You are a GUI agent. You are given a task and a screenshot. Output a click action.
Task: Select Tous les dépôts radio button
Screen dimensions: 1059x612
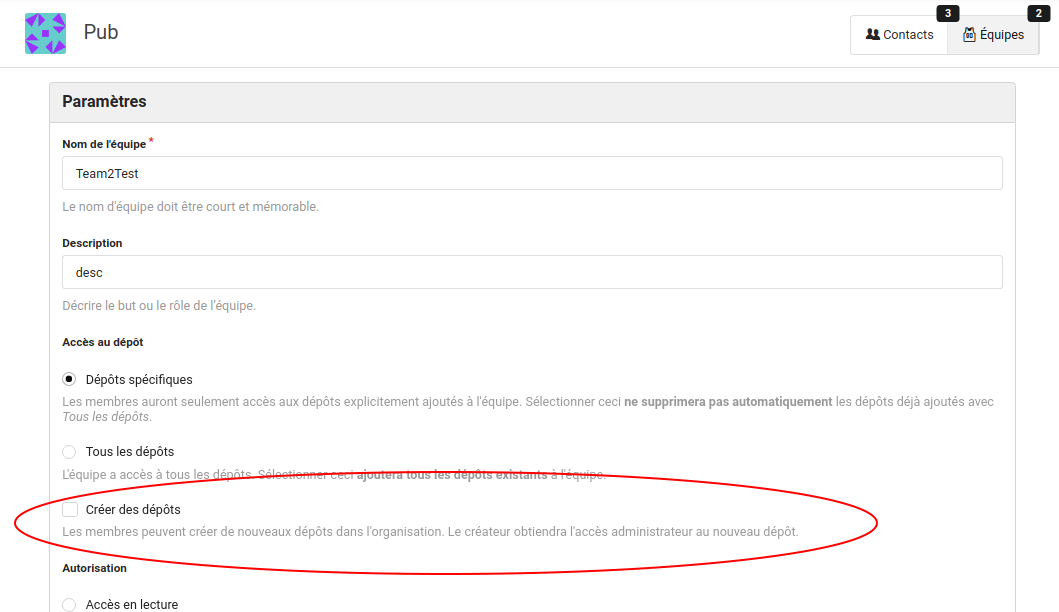[69, 451]
